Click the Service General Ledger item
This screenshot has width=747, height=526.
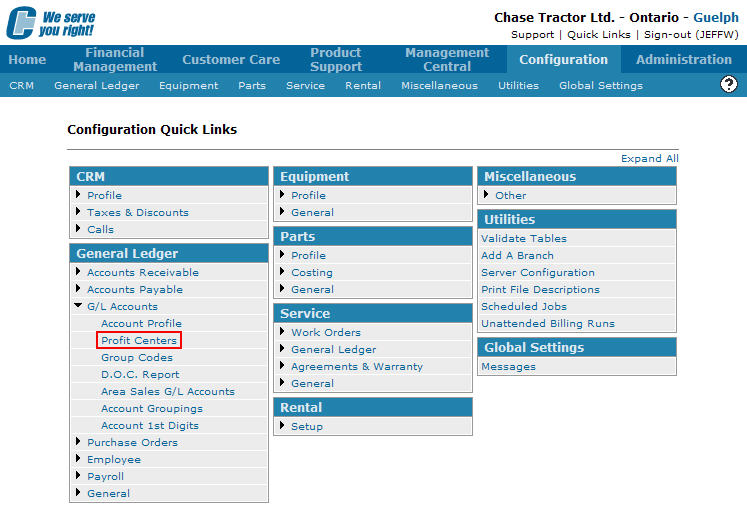[333, 349]
